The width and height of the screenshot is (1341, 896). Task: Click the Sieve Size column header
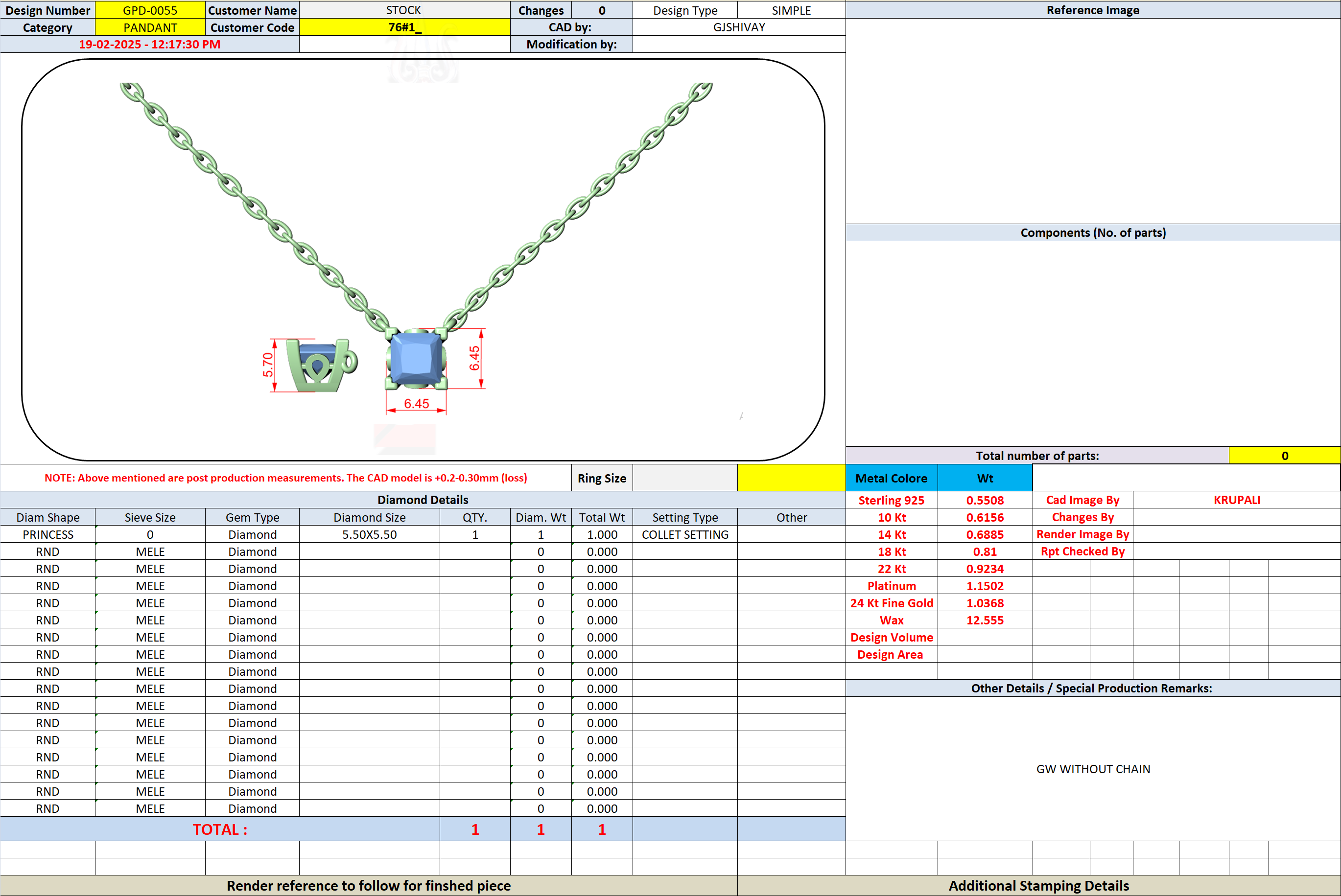click(x=150, y=517)
